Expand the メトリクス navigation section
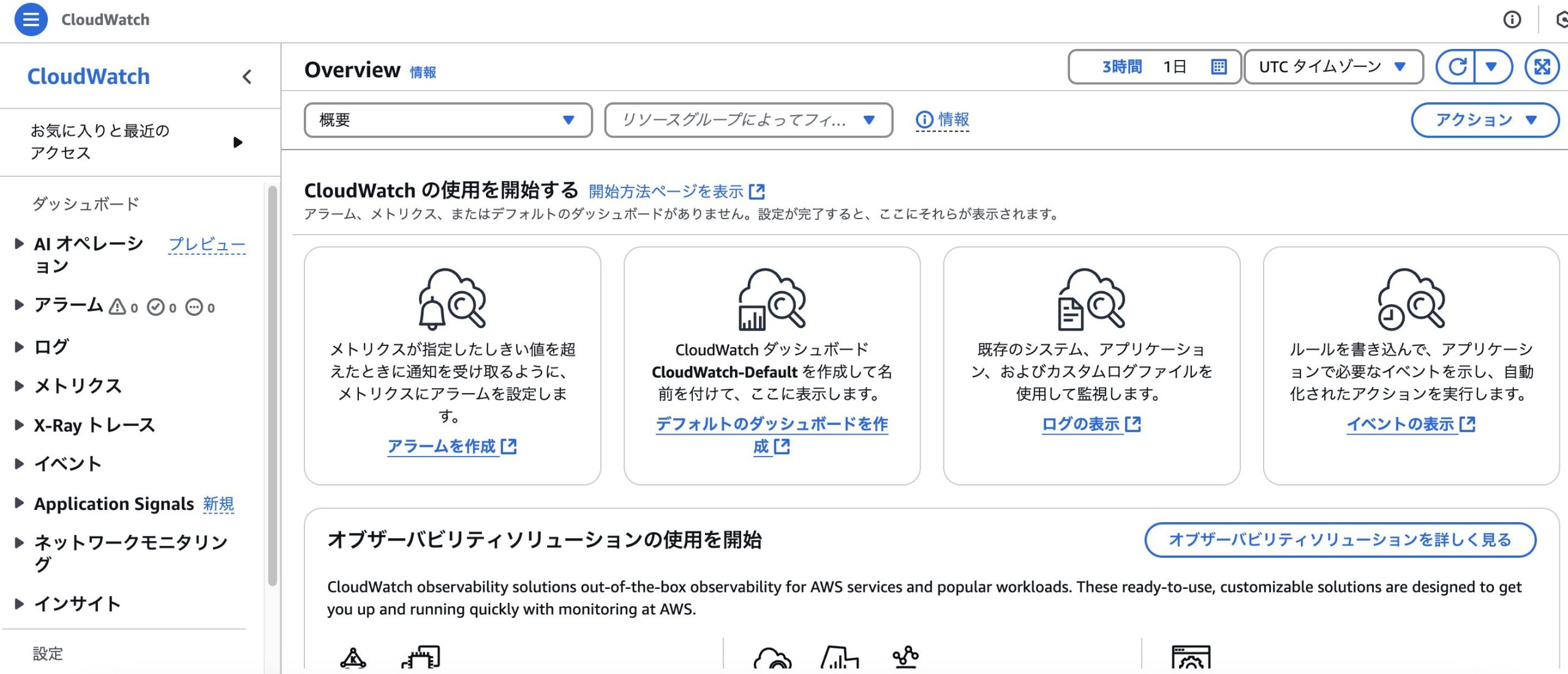This screenshot has width=1568, height=674. 19,386
